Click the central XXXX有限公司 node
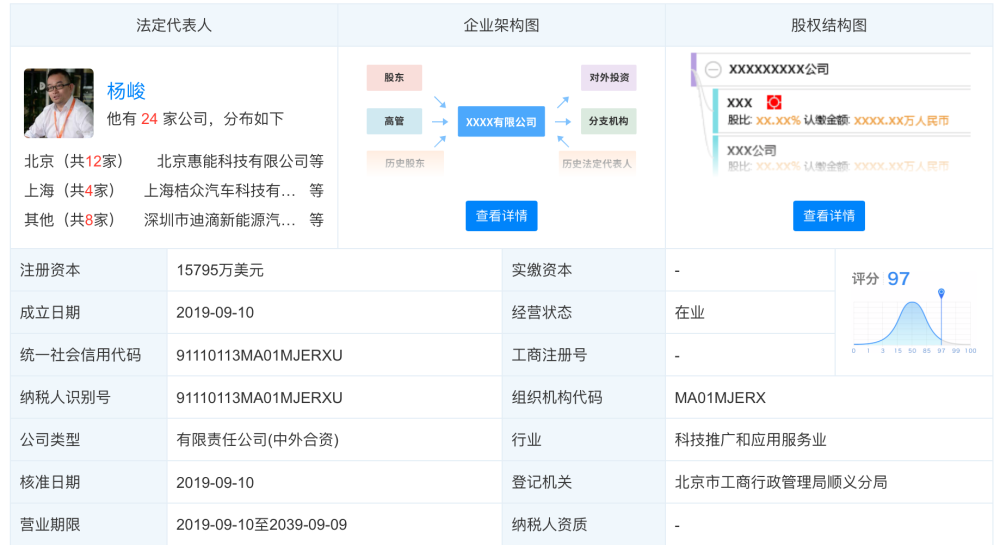1000x545 pixels. [x=501, y=122]
